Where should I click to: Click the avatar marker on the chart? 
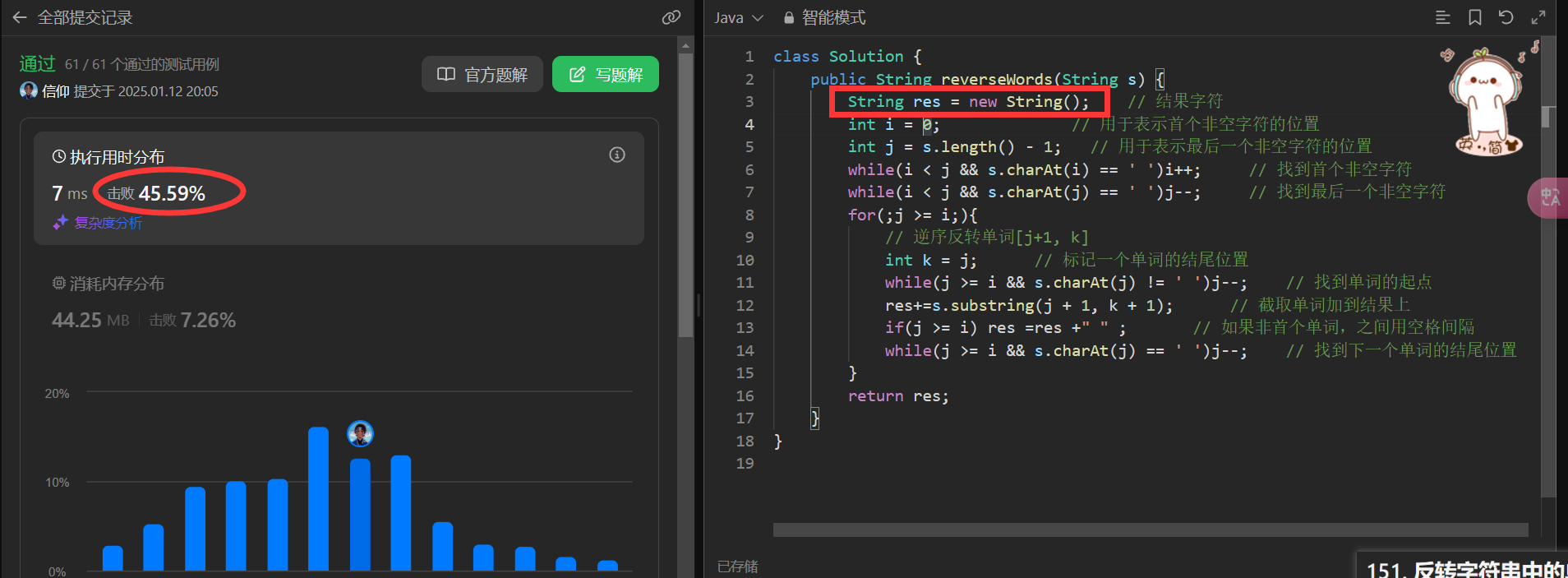pyautogui.click(x=360, y=433)
